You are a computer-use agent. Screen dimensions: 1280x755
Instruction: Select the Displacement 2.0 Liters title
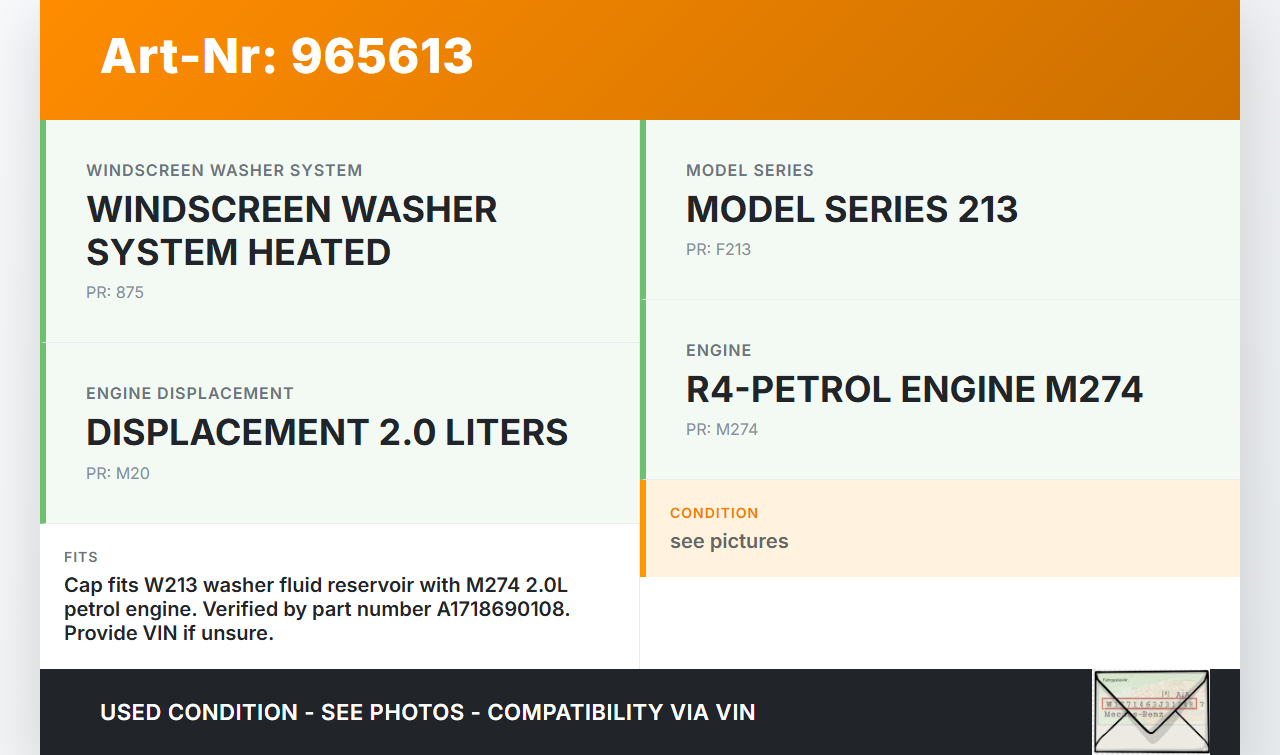[x=327, y=432]
